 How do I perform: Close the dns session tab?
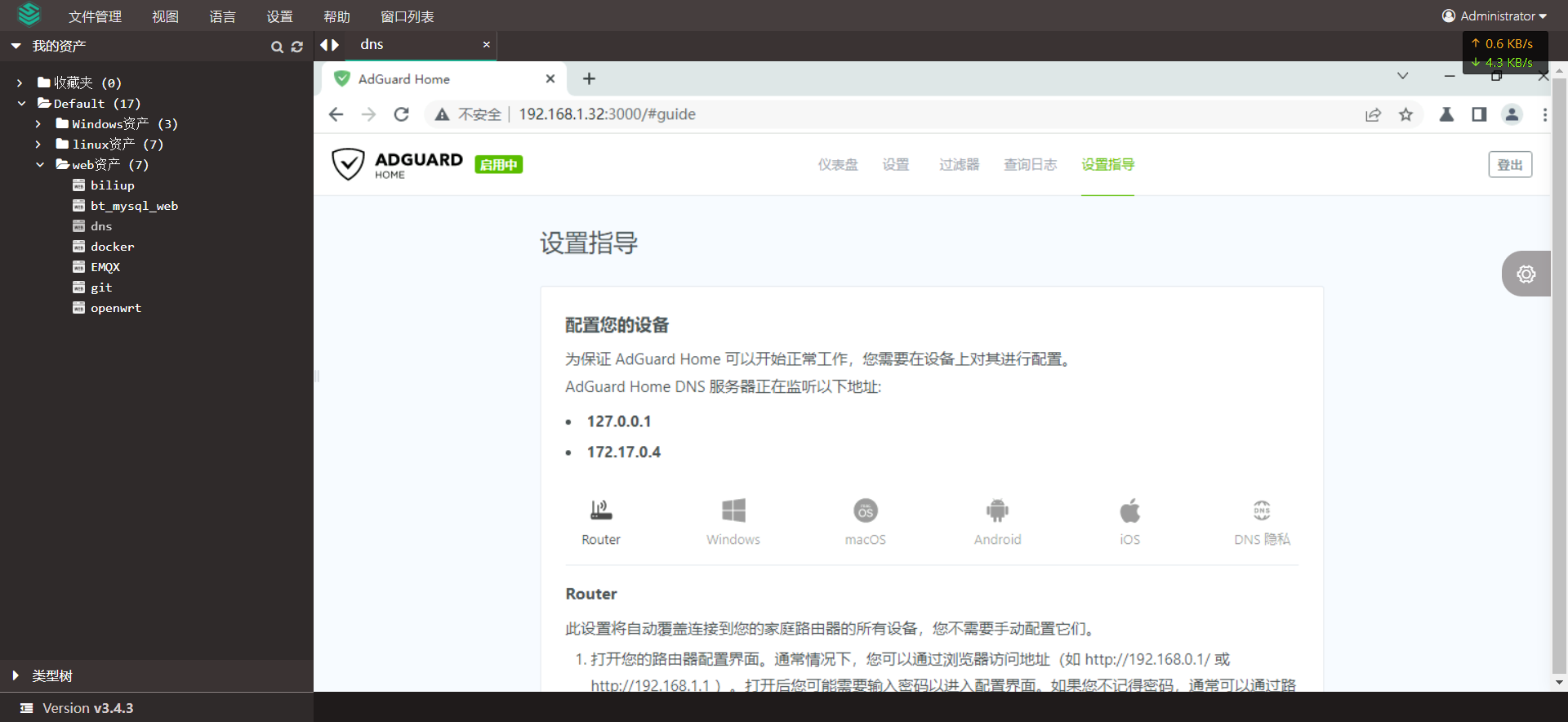click(x=487, y=45)
